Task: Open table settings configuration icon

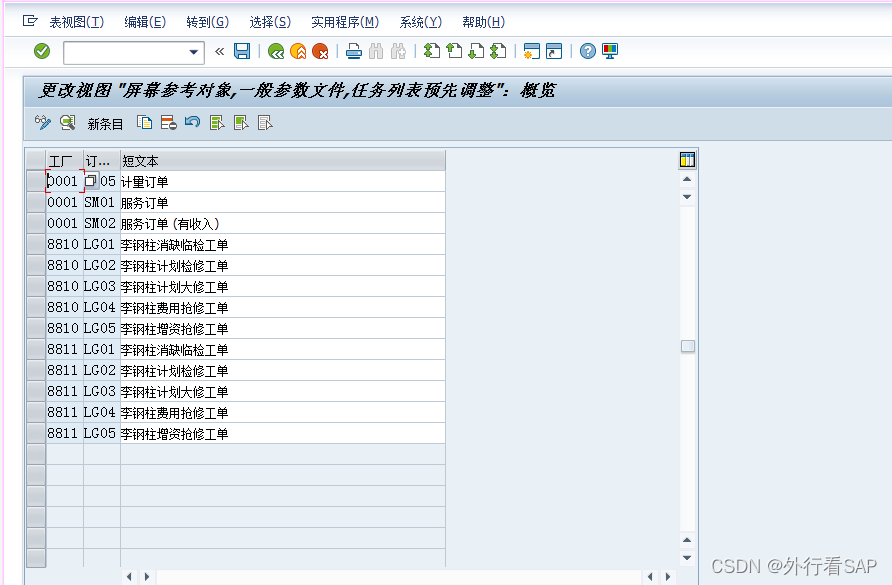Action: [687, 160]
